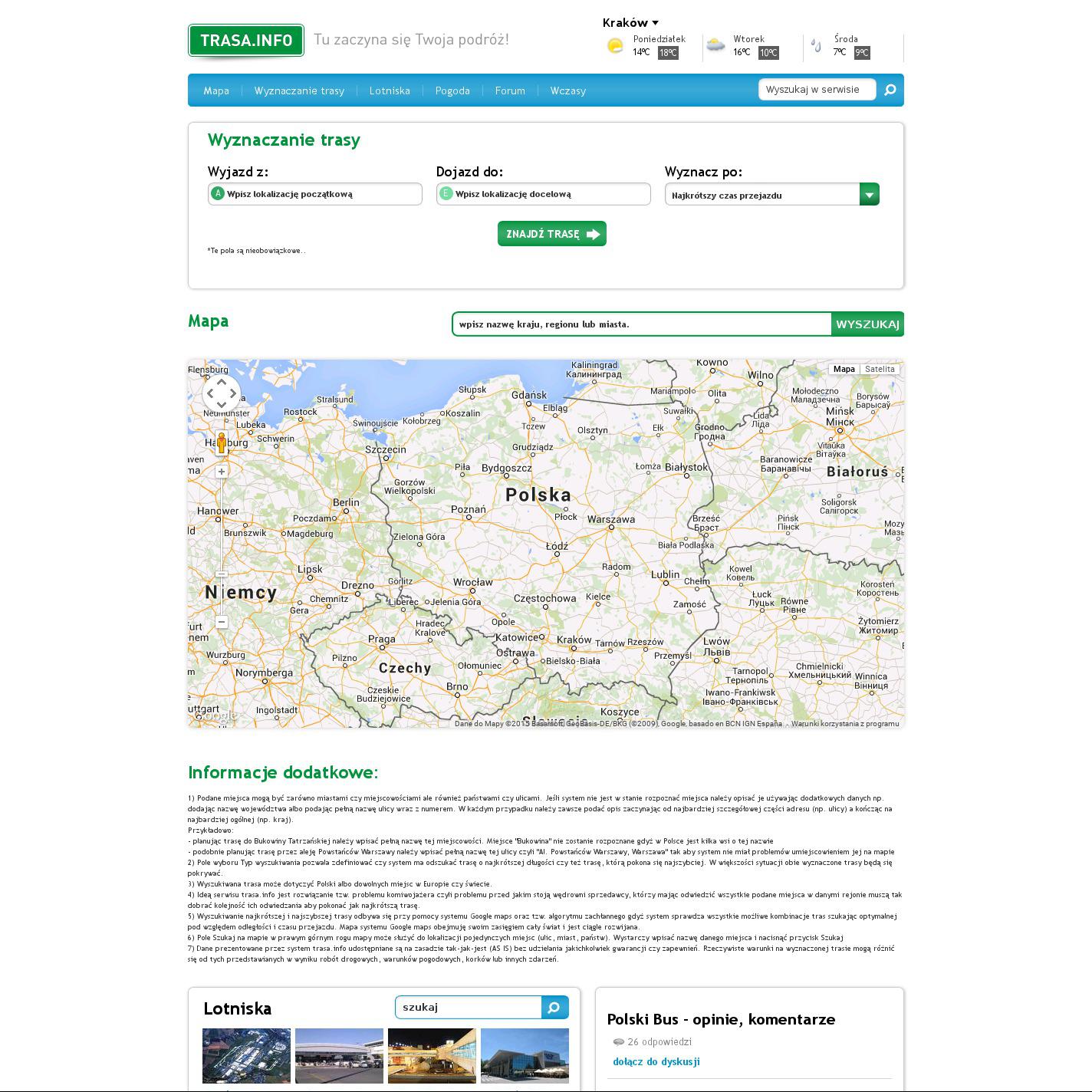Image resolution: width=1092 pixels, height=1092 pixels.
Task: Open the Kraków city weather dropdown
Action: (x=630, y=23)
